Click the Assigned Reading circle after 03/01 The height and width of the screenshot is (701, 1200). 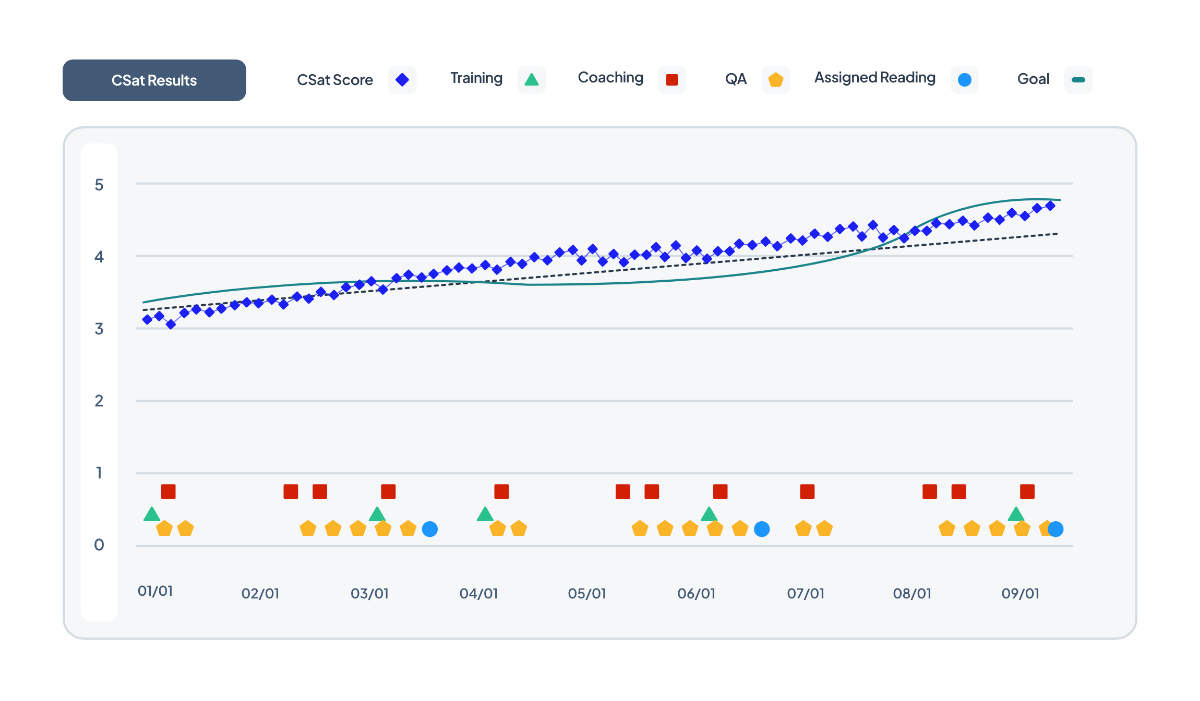pyautogui.click(x=430, y=529)
